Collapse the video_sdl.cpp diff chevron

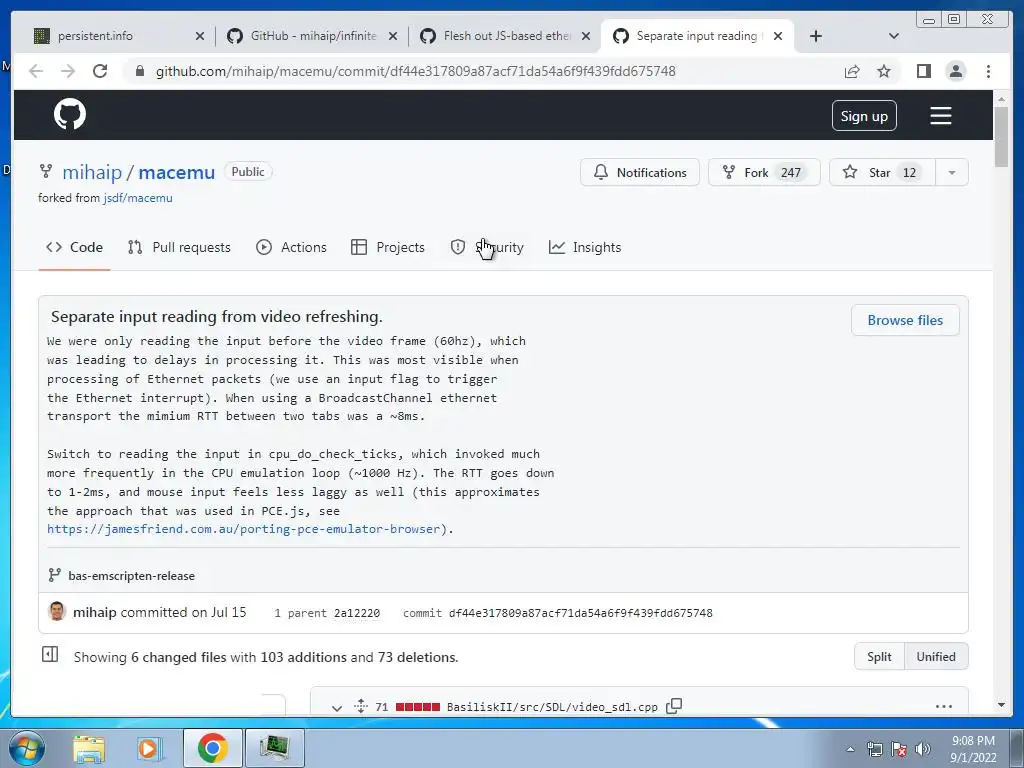[336, 707]
